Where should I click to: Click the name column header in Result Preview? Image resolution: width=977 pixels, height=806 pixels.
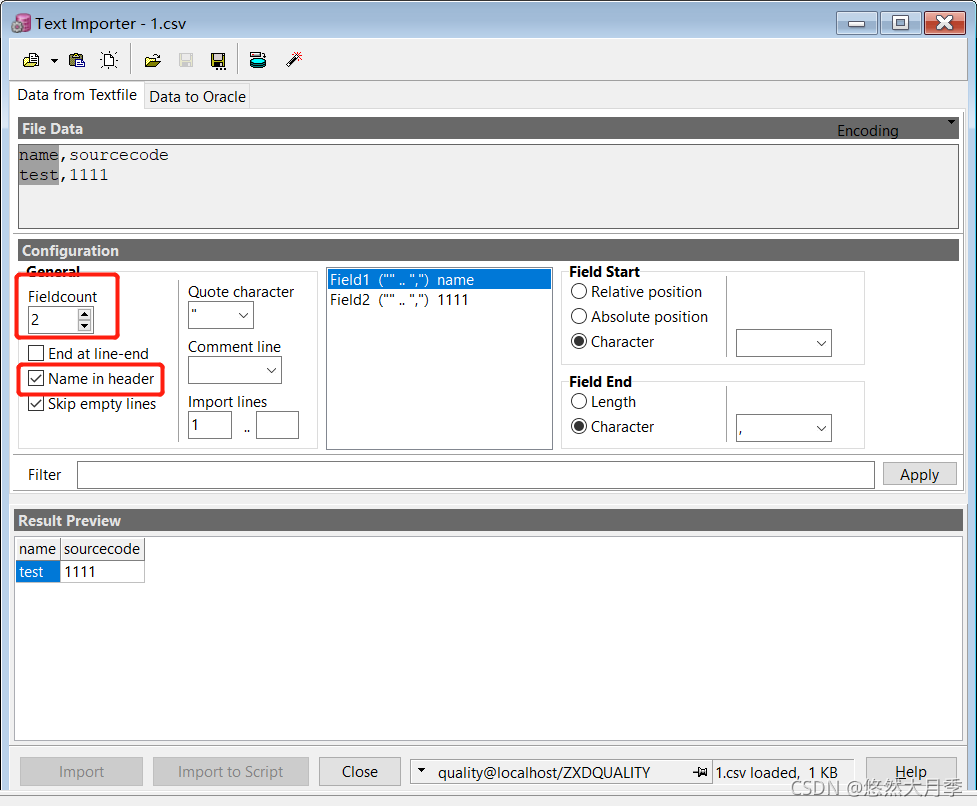pos(37,549)
